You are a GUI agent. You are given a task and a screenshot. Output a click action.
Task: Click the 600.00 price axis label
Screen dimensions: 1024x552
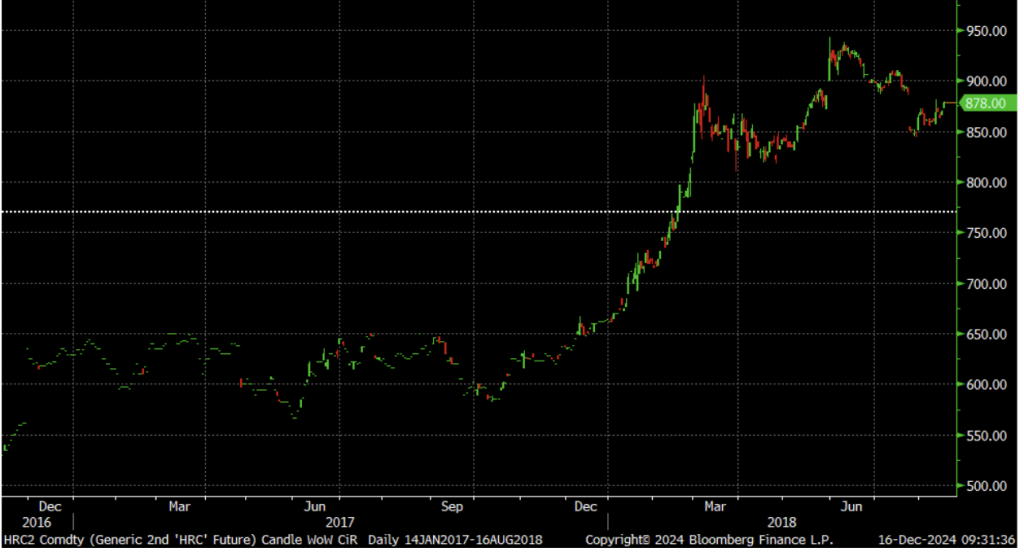coord(984,385)
